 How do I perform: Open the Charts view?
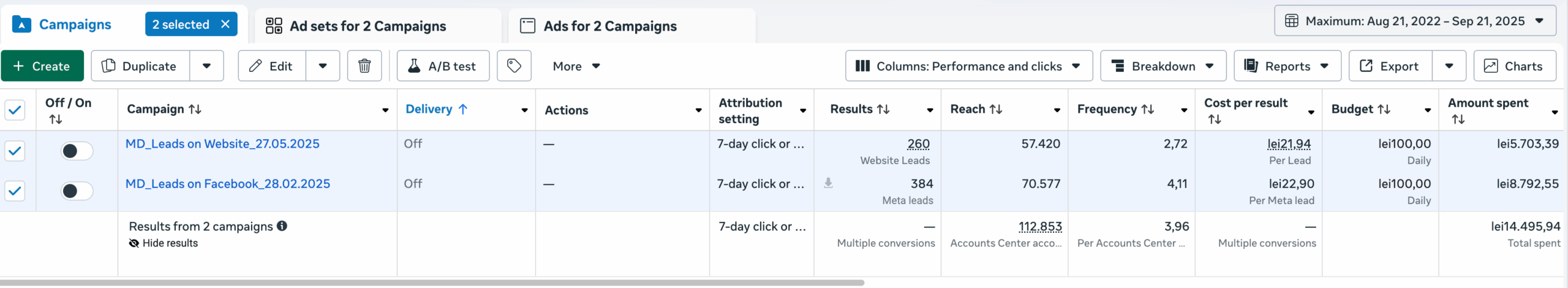click(x=1514, y=66)
